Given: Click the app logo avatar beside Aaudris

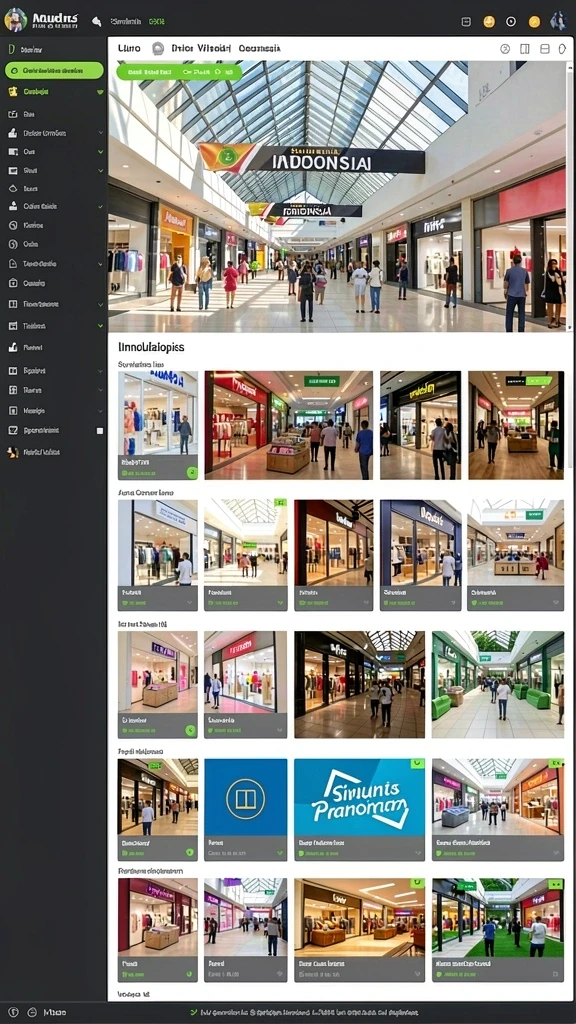Looking at the screenshot, I should (x=15, y=20).
